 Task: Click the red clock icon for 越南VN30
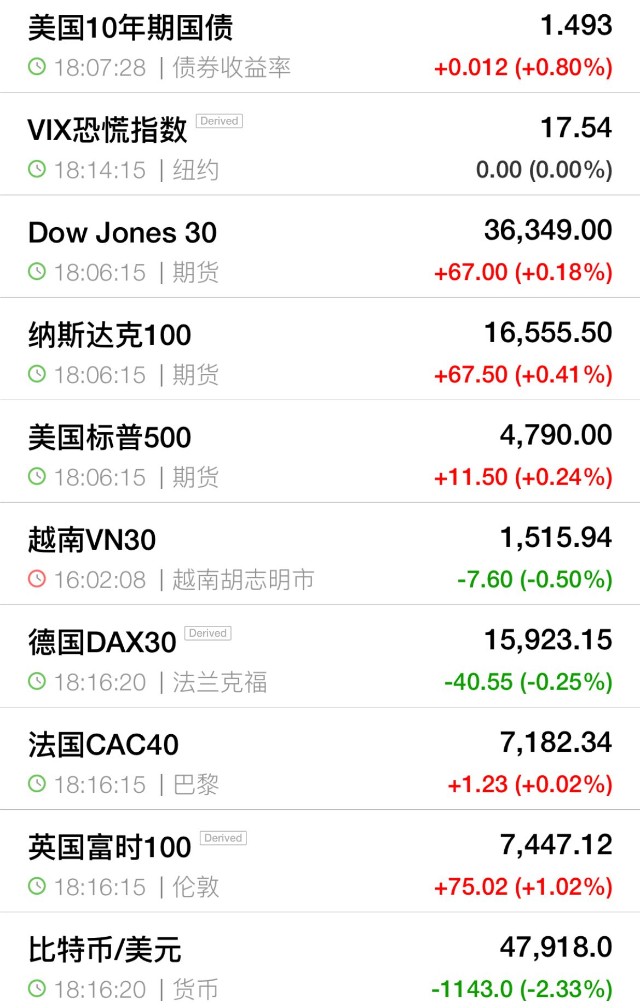pos(37,579)
